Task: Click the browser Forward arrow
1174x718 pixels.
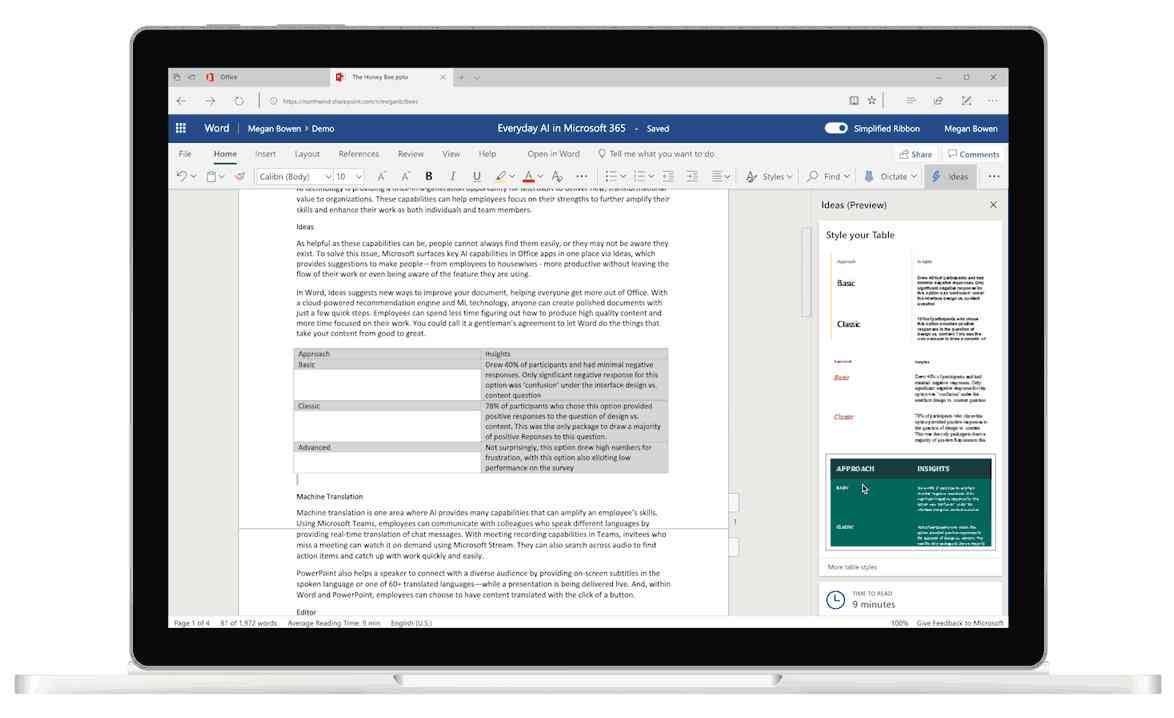Action: pyautogui.click(x=210, y=100)
